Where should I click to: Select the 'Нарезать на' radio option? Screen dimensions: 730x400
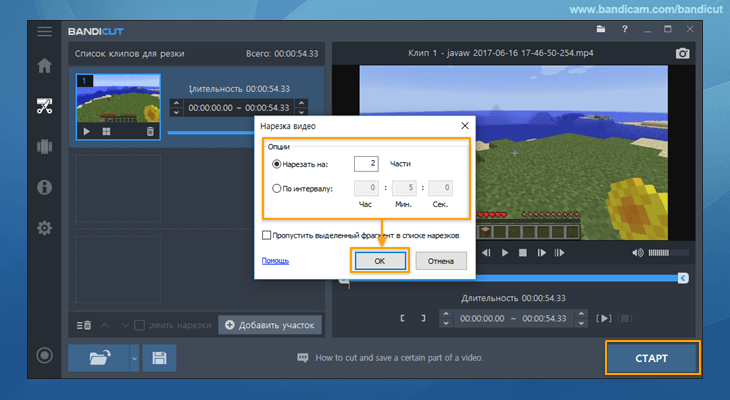[277, 163]
